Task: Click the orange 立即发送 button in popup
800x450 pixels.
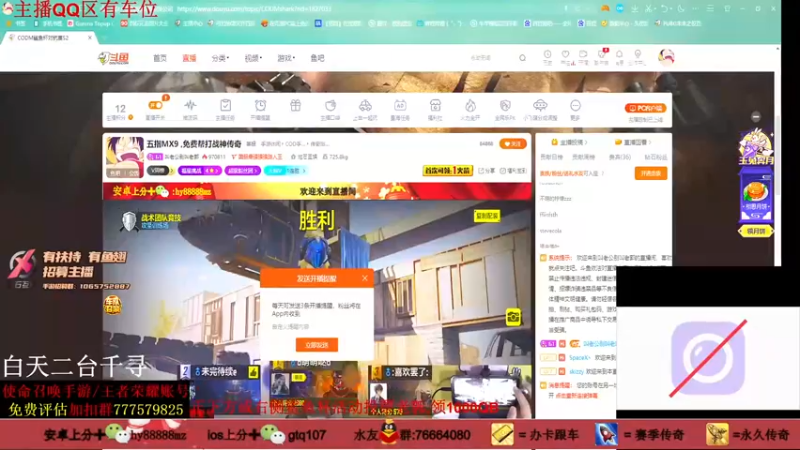Action: (x=316, y=345)
